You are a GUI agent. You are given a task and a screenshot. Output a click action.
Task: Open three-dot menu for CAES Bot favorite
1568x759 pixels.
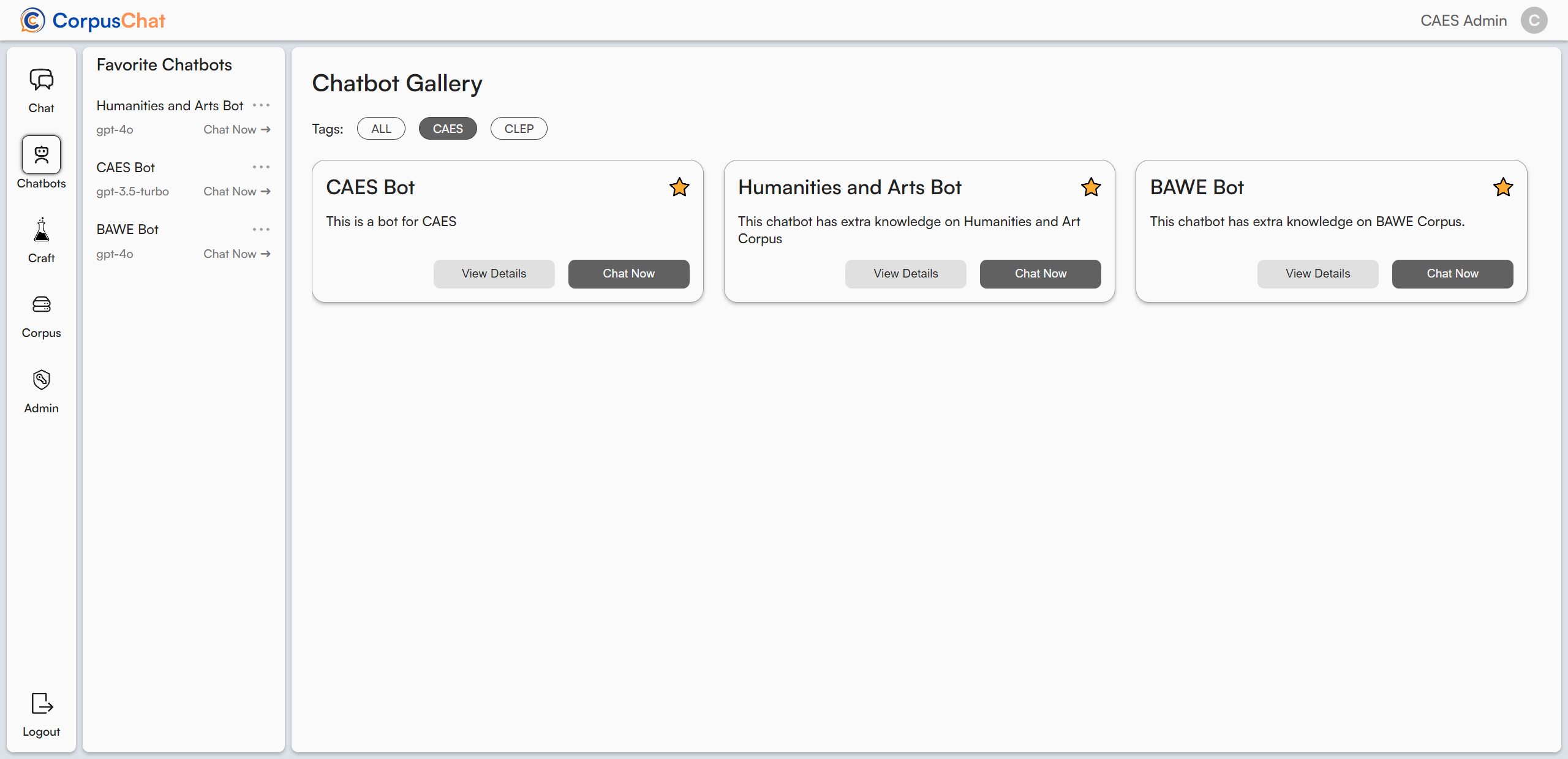coord(261,167)
